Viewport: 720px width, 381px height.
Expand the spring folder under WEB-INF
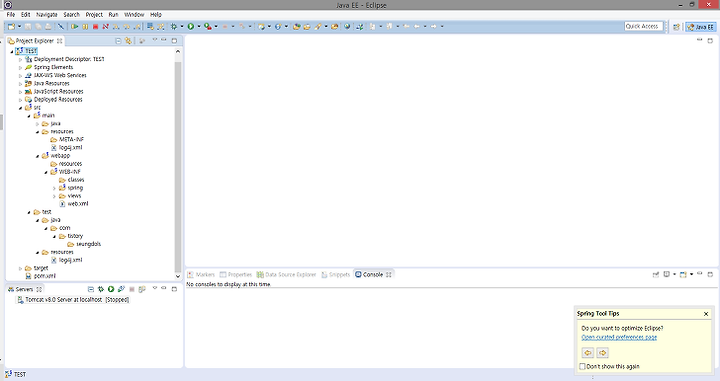54,188
